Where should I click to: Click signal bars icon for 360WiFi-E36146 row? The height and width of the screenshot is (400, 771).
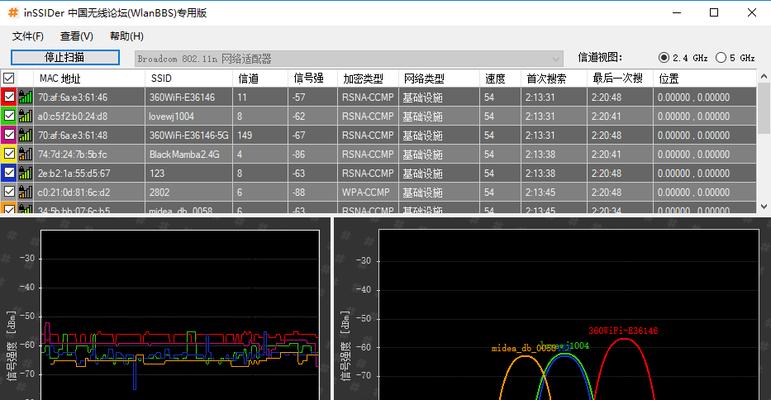26,97
